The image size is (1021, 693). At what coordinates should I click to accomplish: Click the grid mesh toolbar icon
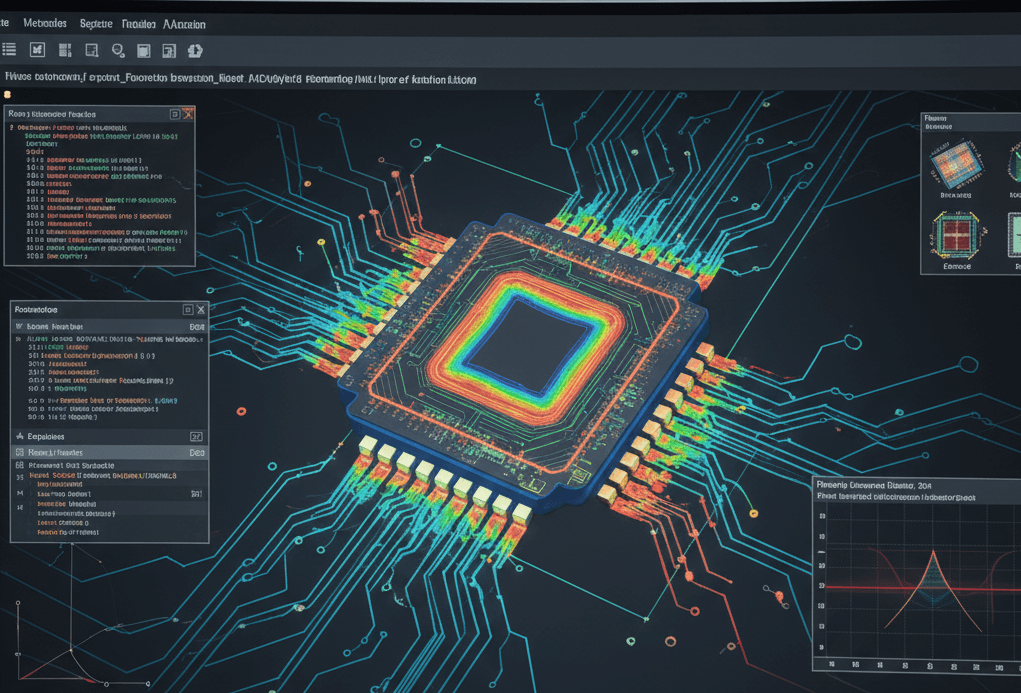64,48
